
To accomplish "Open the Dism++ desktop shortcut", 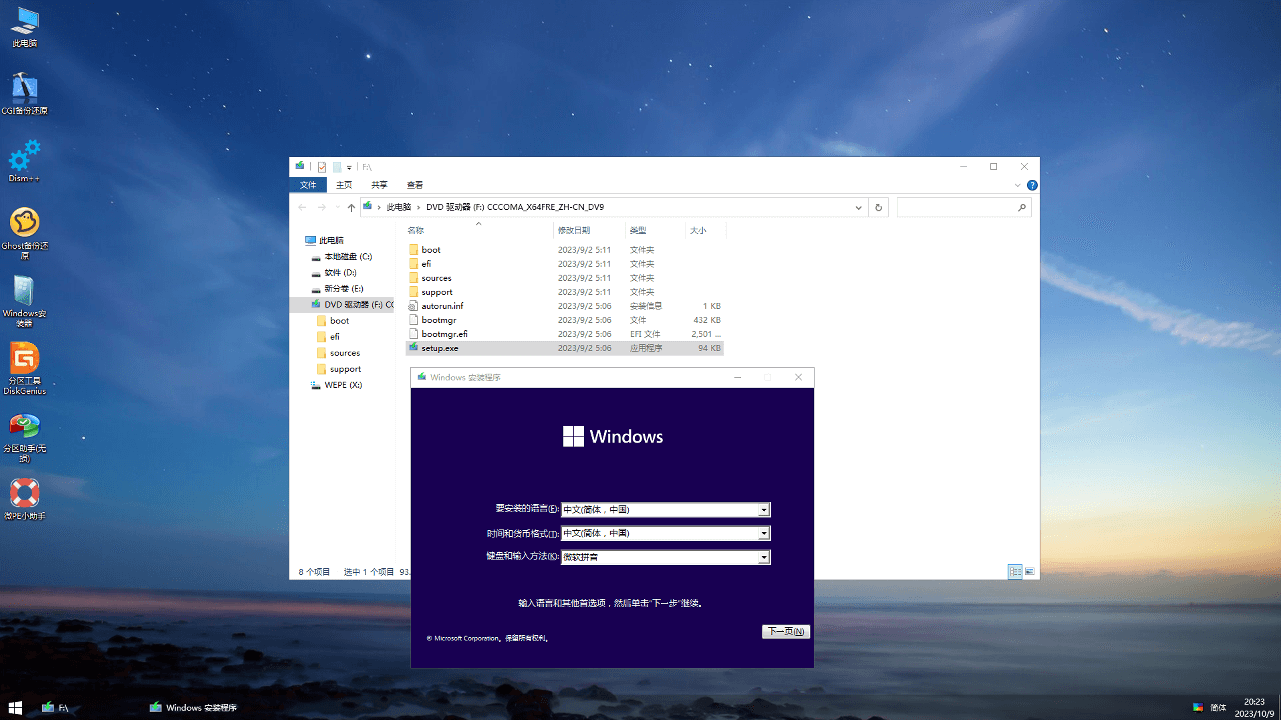I will click(24, 161).
